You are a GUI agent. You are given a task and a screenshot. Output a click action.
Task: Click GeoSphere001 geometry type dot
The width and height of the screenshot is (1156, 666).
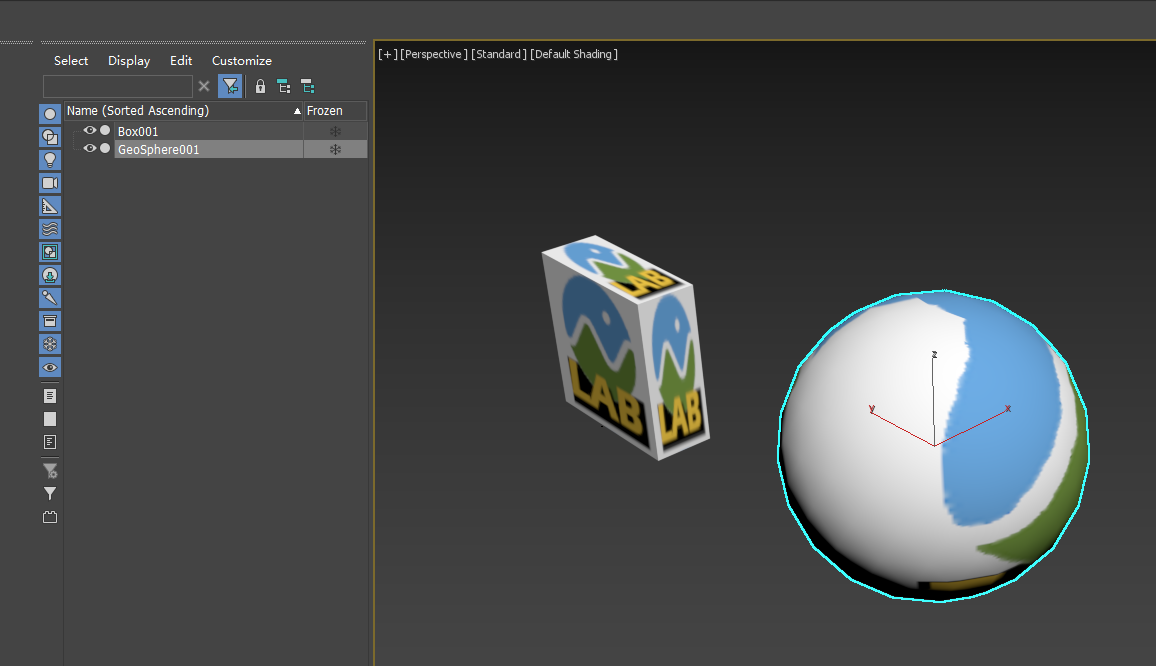(x=105, y=148)
